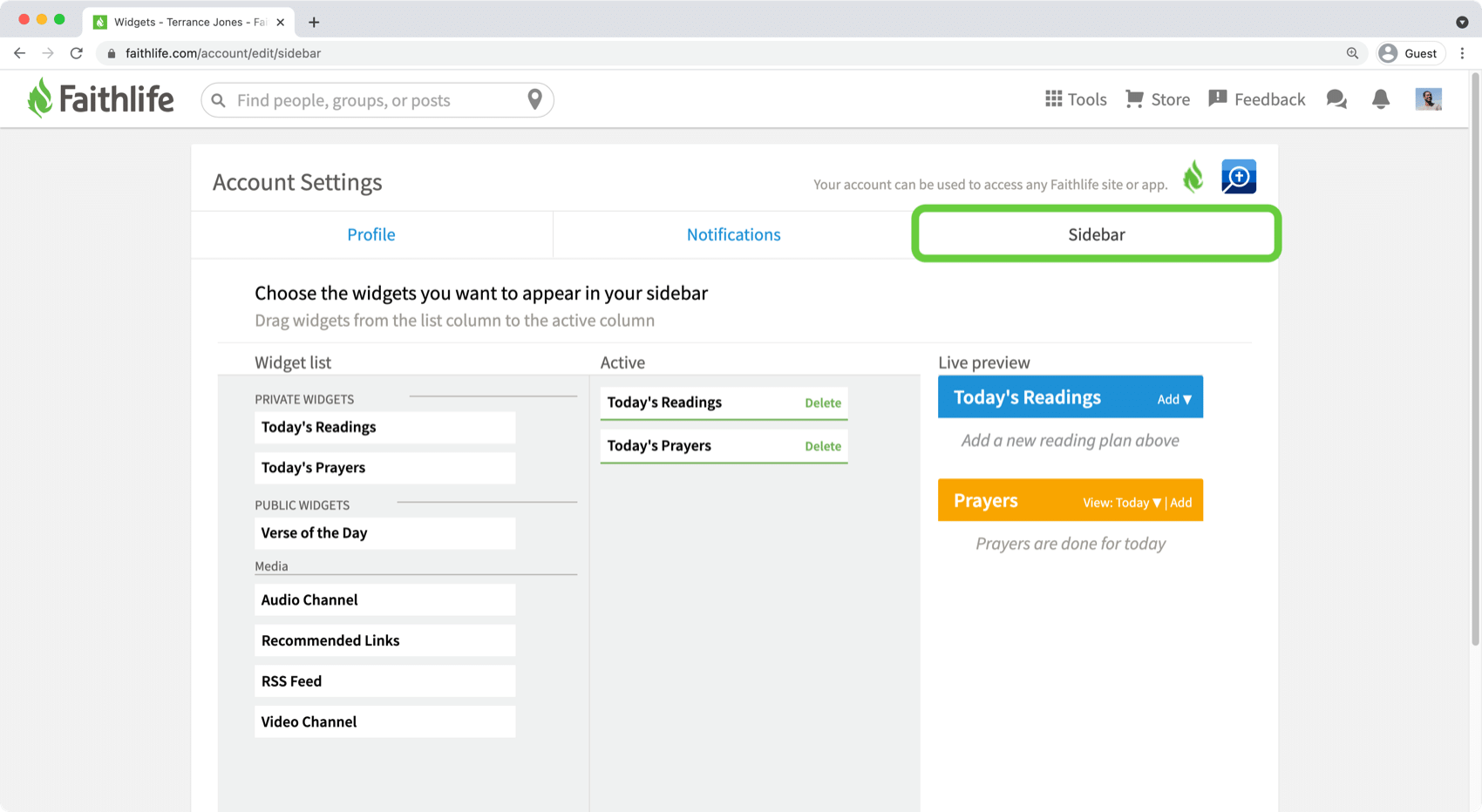The width and height of the screenshot is (1482, 812).
Task: Switch to the Notifications tab
Action: [733, 234]
